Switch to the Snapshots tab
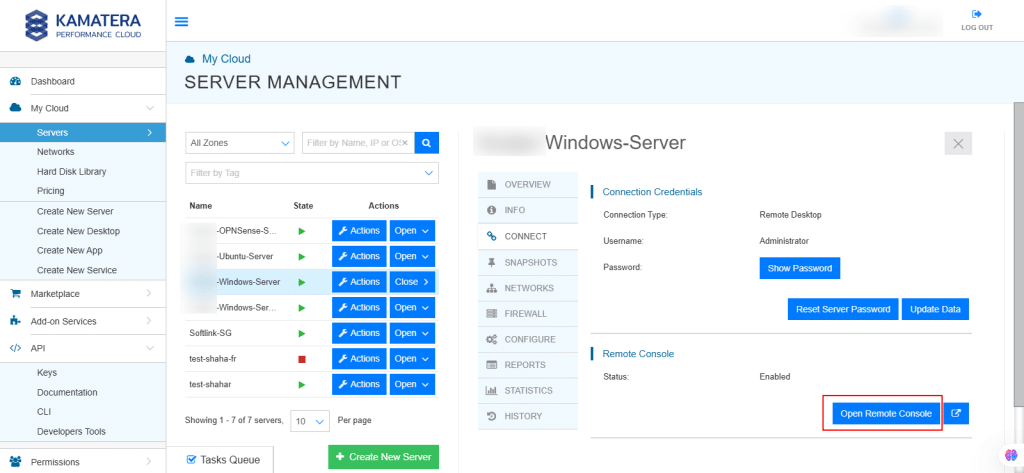 tap(529, 262)
